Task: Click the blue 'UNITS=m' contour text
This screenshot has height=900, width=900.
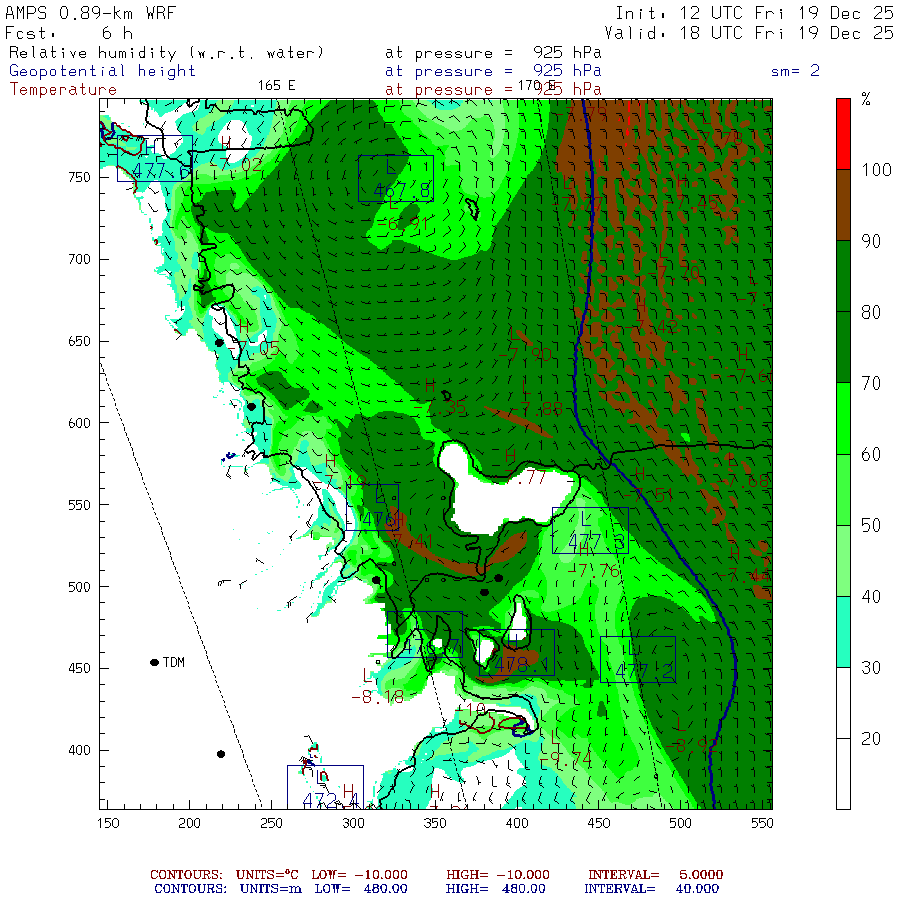Action: [271, 889]
